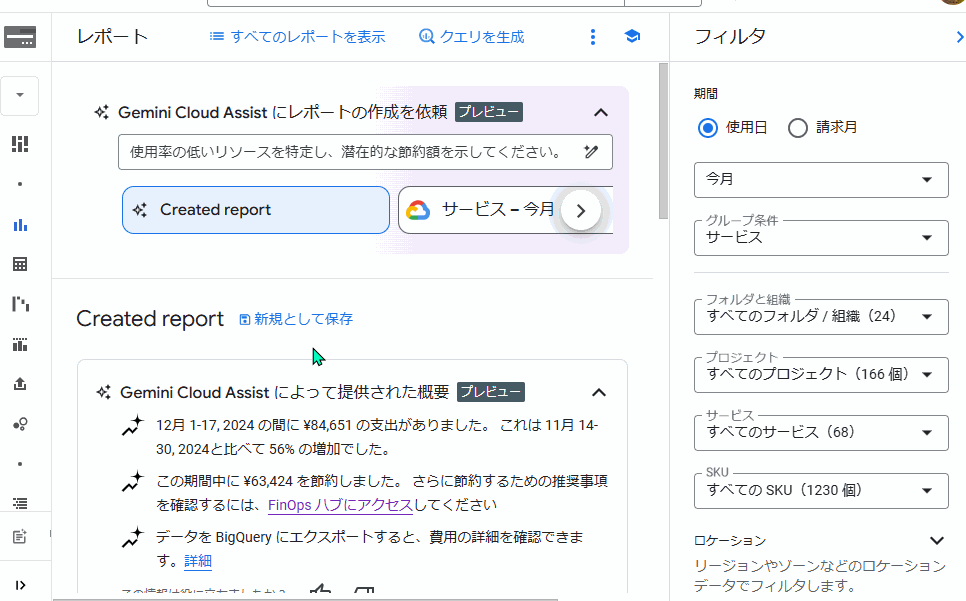Open the 今月 period dropdown
This screenshot has width=966, height=601.
coord(820,180)
